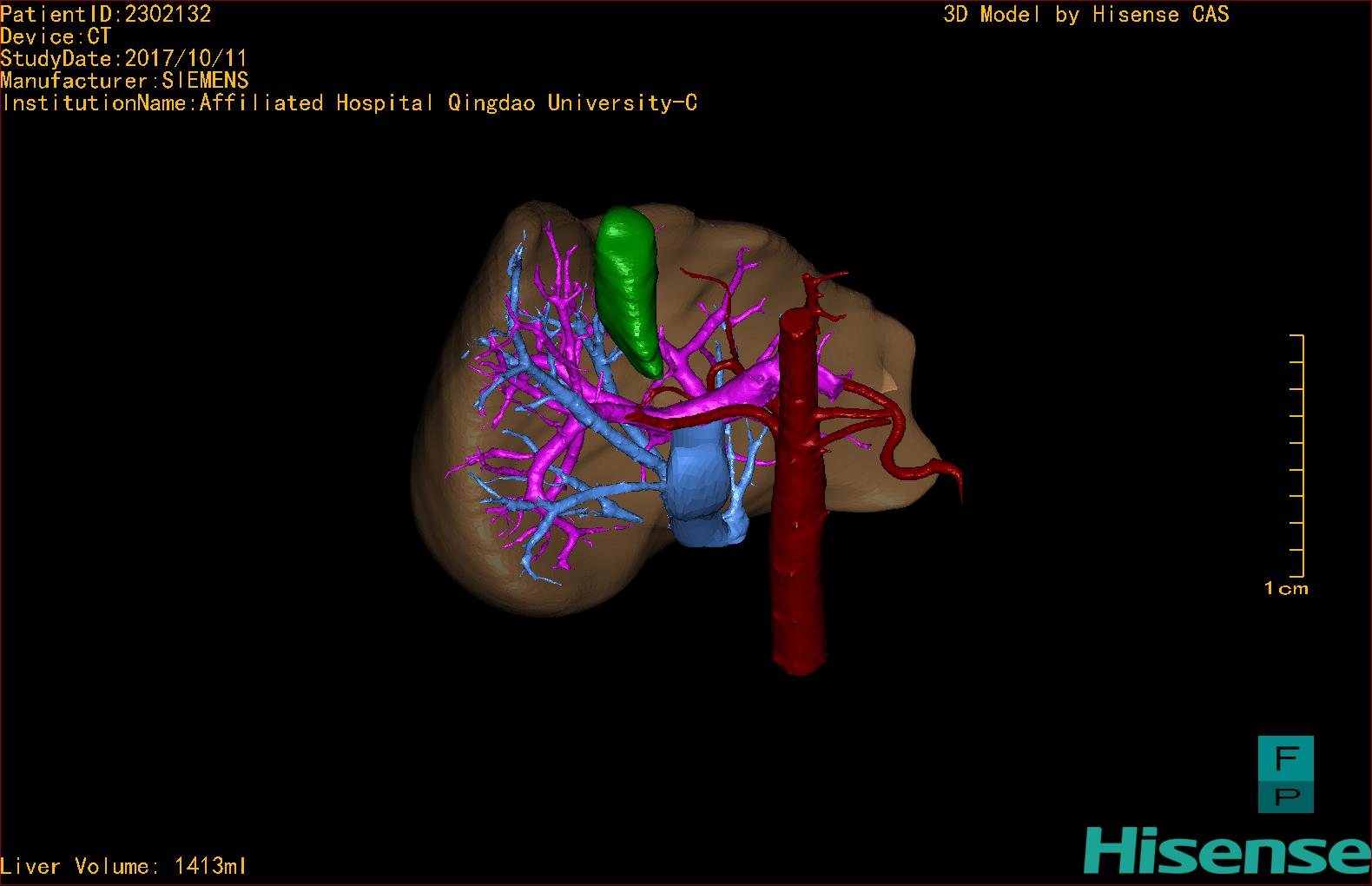Click the 1cm scale label
Image resolution: width=1372 pixels, height=886 pixels.
[x=1286, y=589]
